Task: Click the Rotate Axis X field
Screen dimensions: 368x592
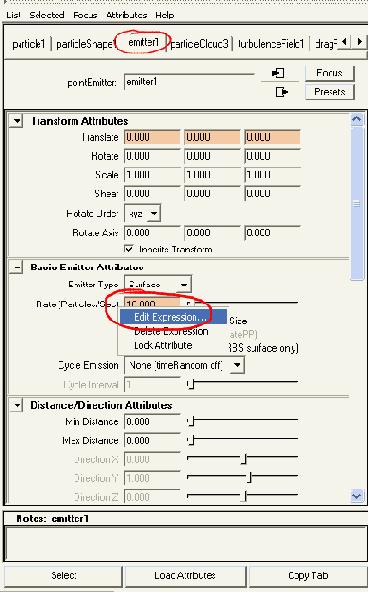Action: point(152,233)
